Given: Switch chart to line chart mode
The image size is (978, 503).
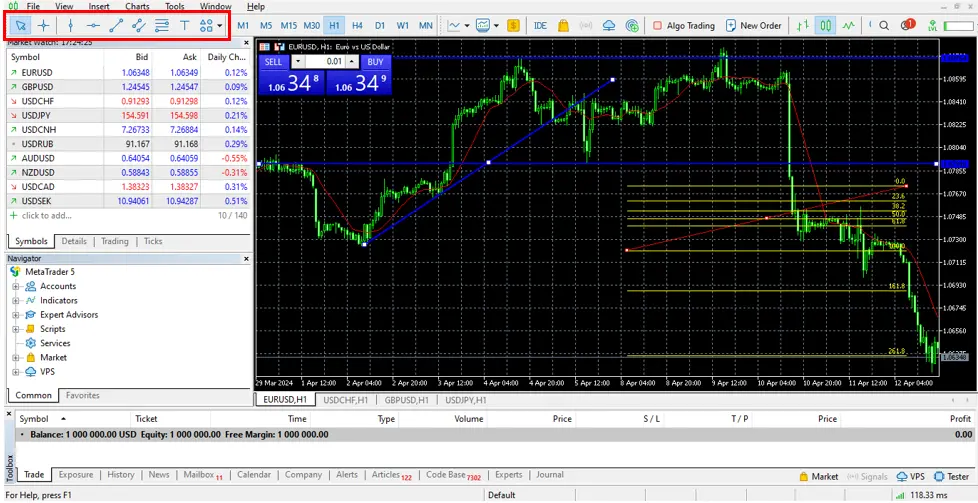Looking at the screenshot, I should point(848,26).
